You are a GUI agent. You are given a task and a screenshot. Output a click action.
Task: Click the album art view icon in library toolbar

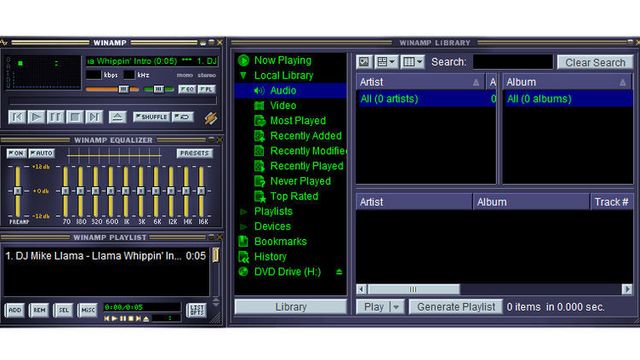(364, 62)
